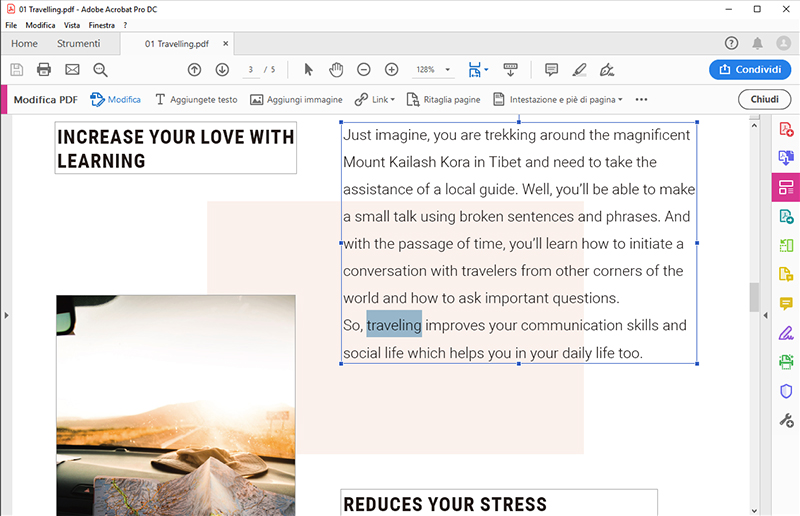
Task: Open the account profile icon
Action: tap(783, 43)
